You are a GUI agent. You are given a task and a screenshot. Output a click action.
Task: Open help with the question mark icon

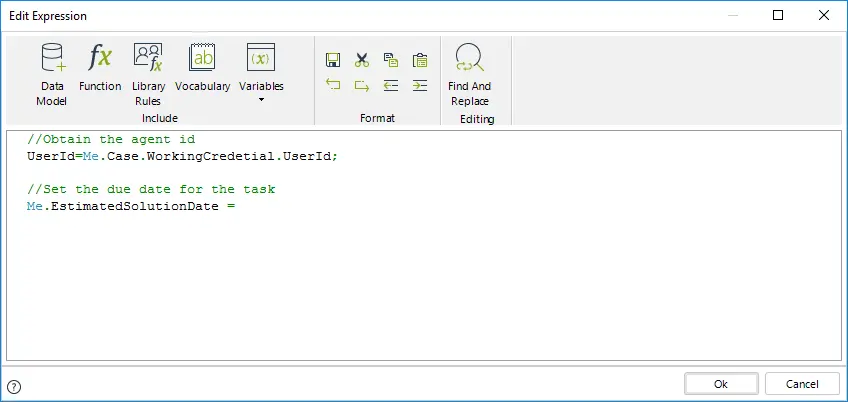(x=15, y=387)
